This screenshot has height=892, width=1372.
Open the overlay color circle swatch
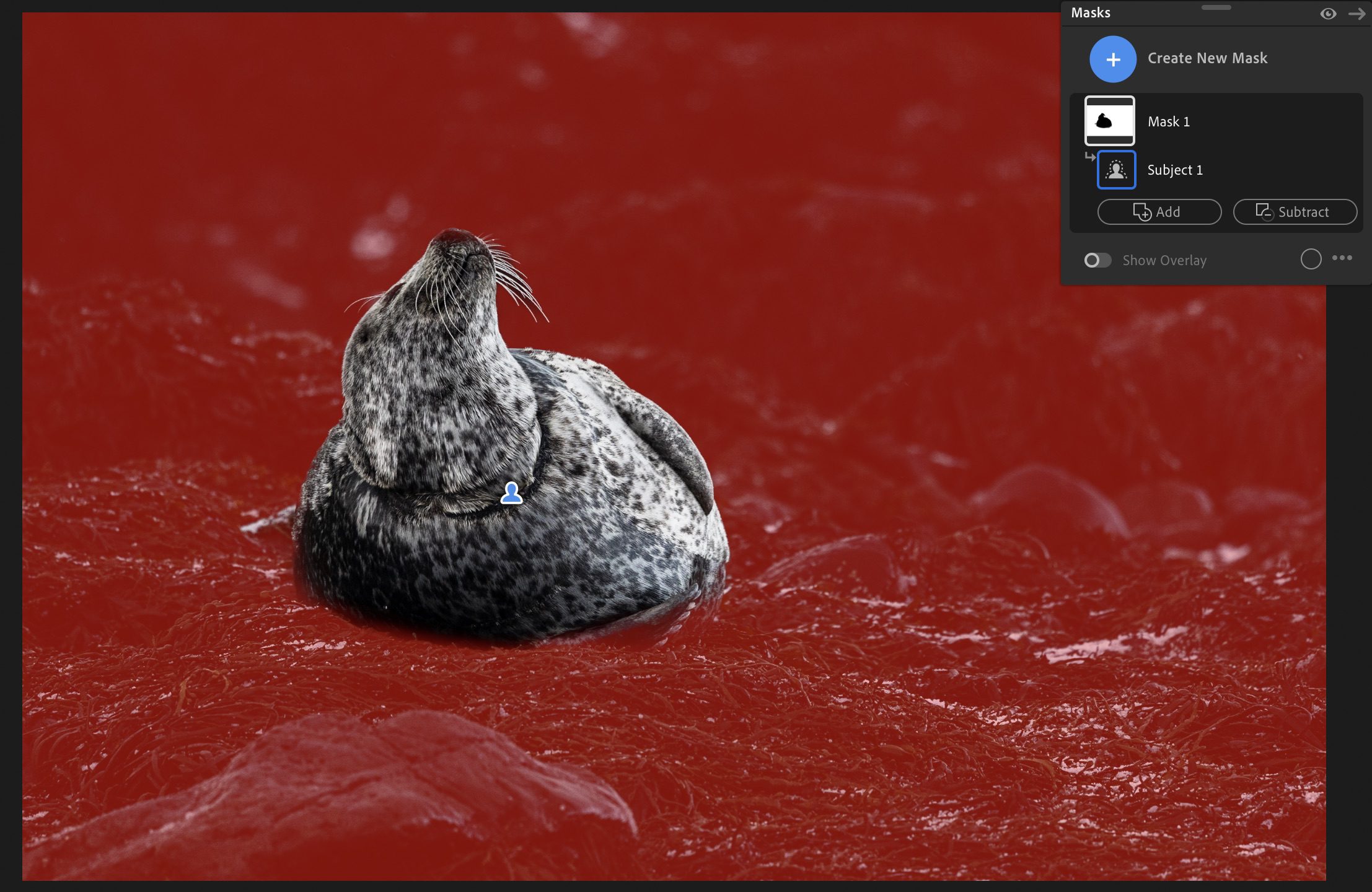point(1311,259)
